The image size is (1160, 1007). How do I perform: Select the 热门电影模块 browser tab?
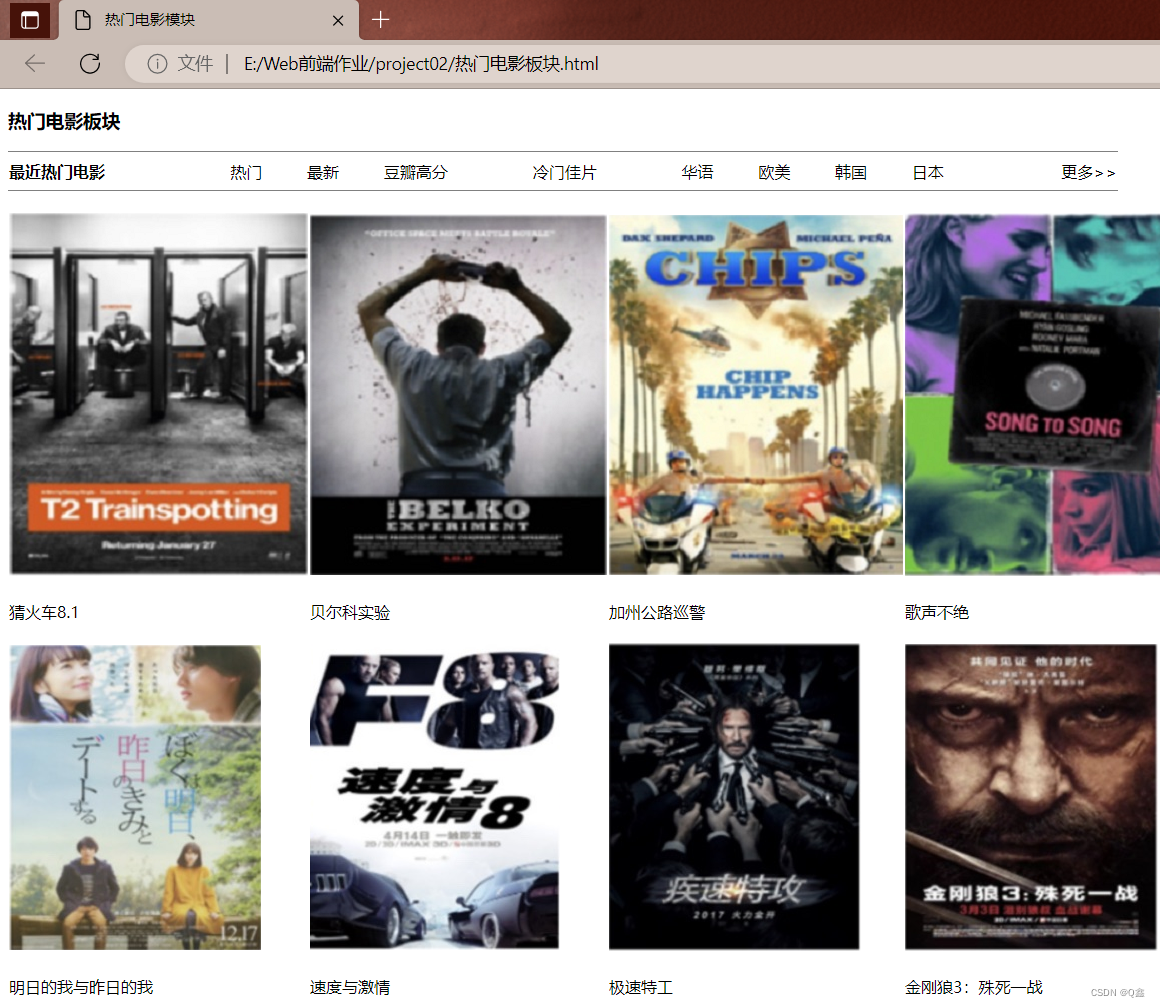click(209, 20)
